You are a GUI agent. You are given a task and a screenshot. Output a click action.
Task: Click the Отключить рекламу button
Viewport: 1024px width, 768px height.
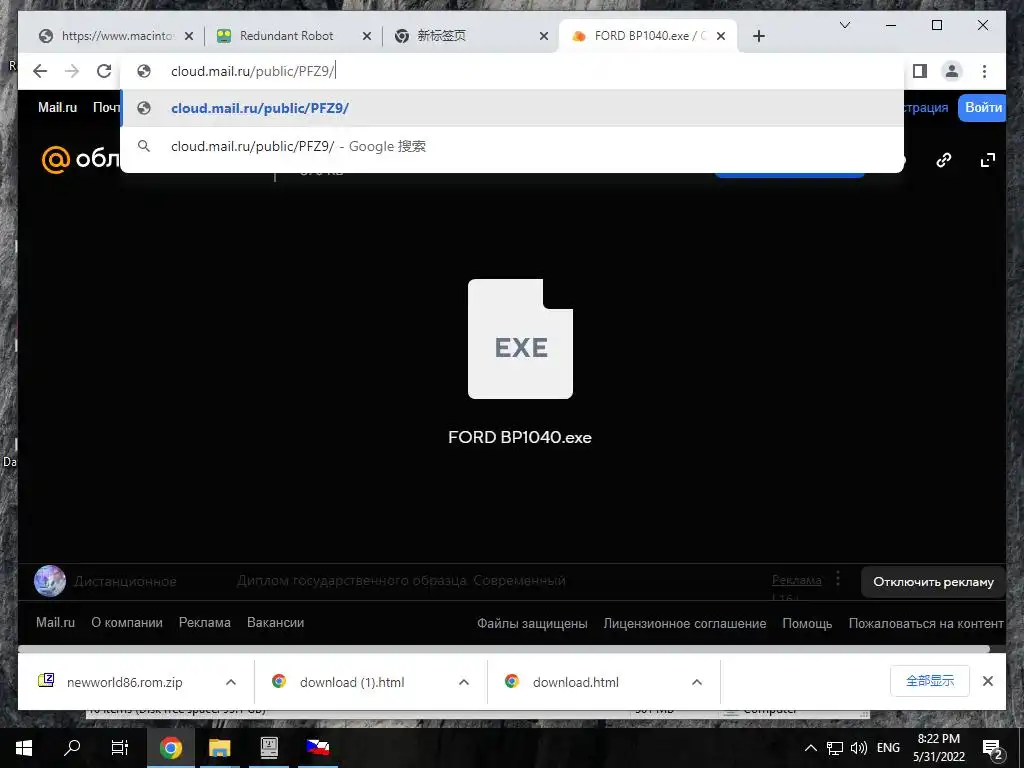point(933,582)
